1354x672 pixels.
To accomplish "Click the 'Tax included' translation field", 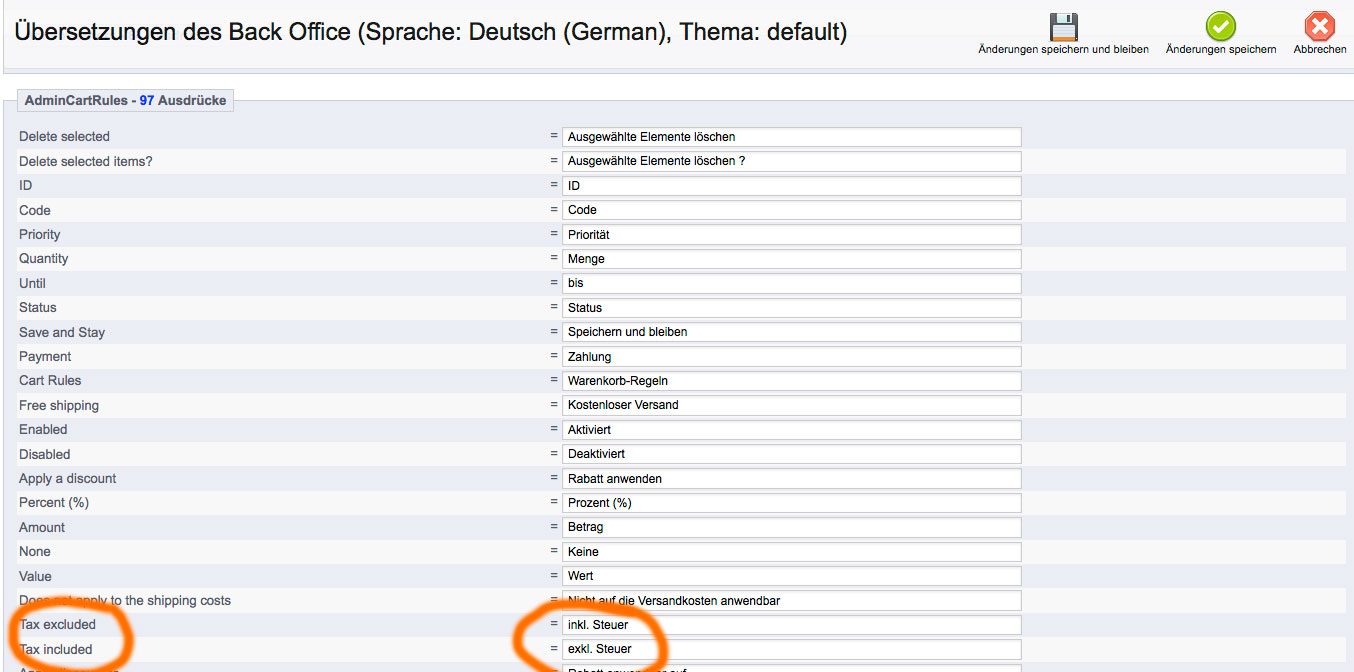I will [x=791, y=649].
